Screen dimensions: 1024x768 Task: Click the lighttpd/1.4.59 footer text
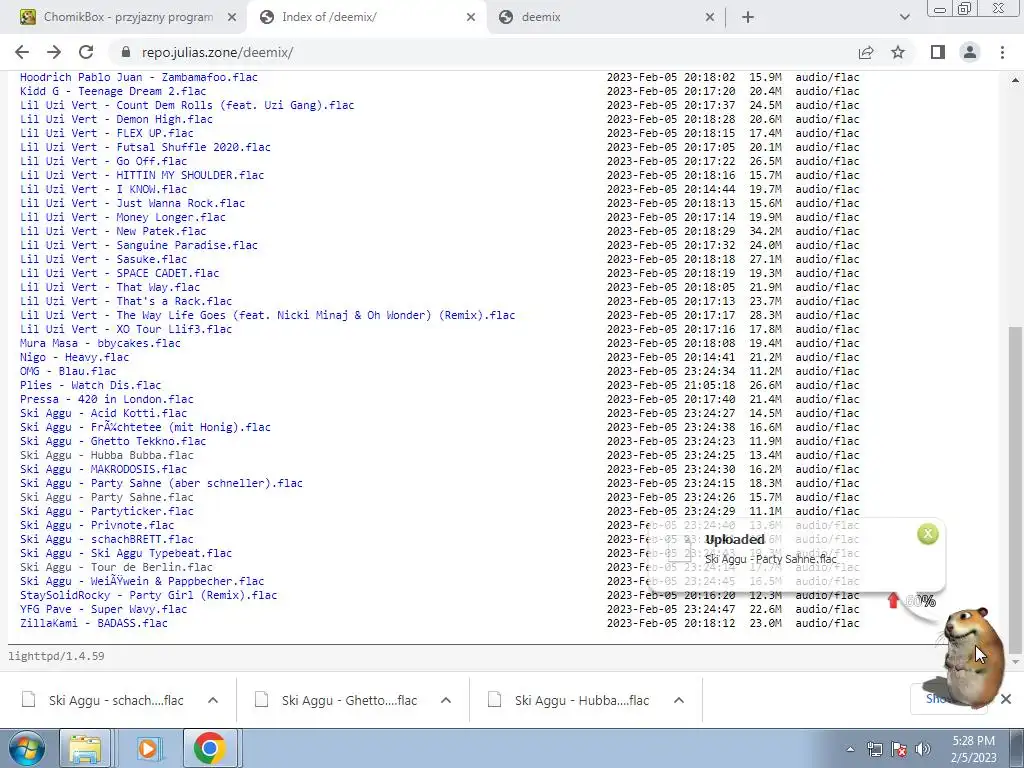click(56, 656)
